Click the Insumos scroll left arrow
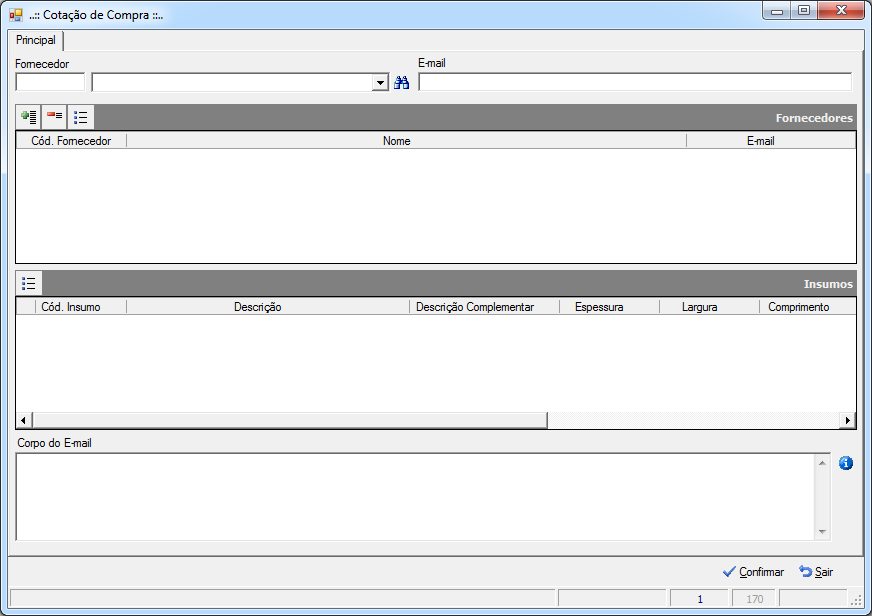The width and height of the screenshot is (872, 616). pos(23,420)
